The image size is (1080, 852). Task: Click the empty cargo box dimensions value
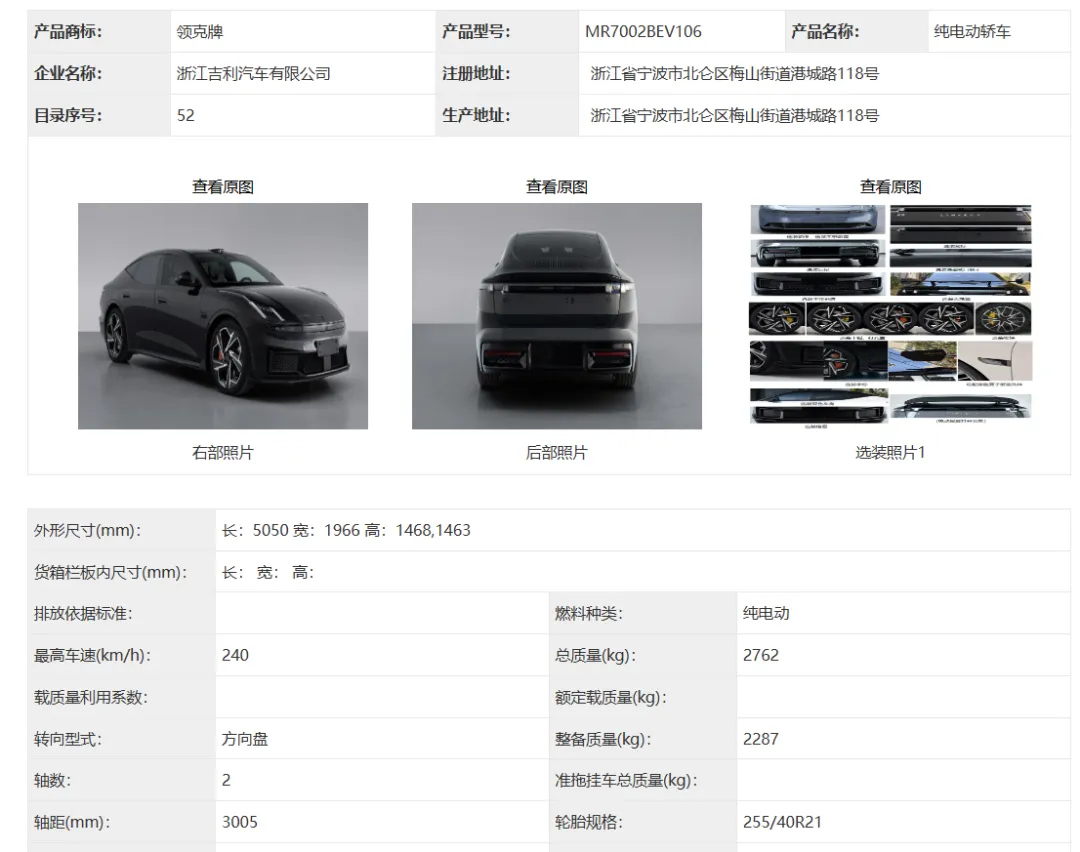click(x=267, y=572)
